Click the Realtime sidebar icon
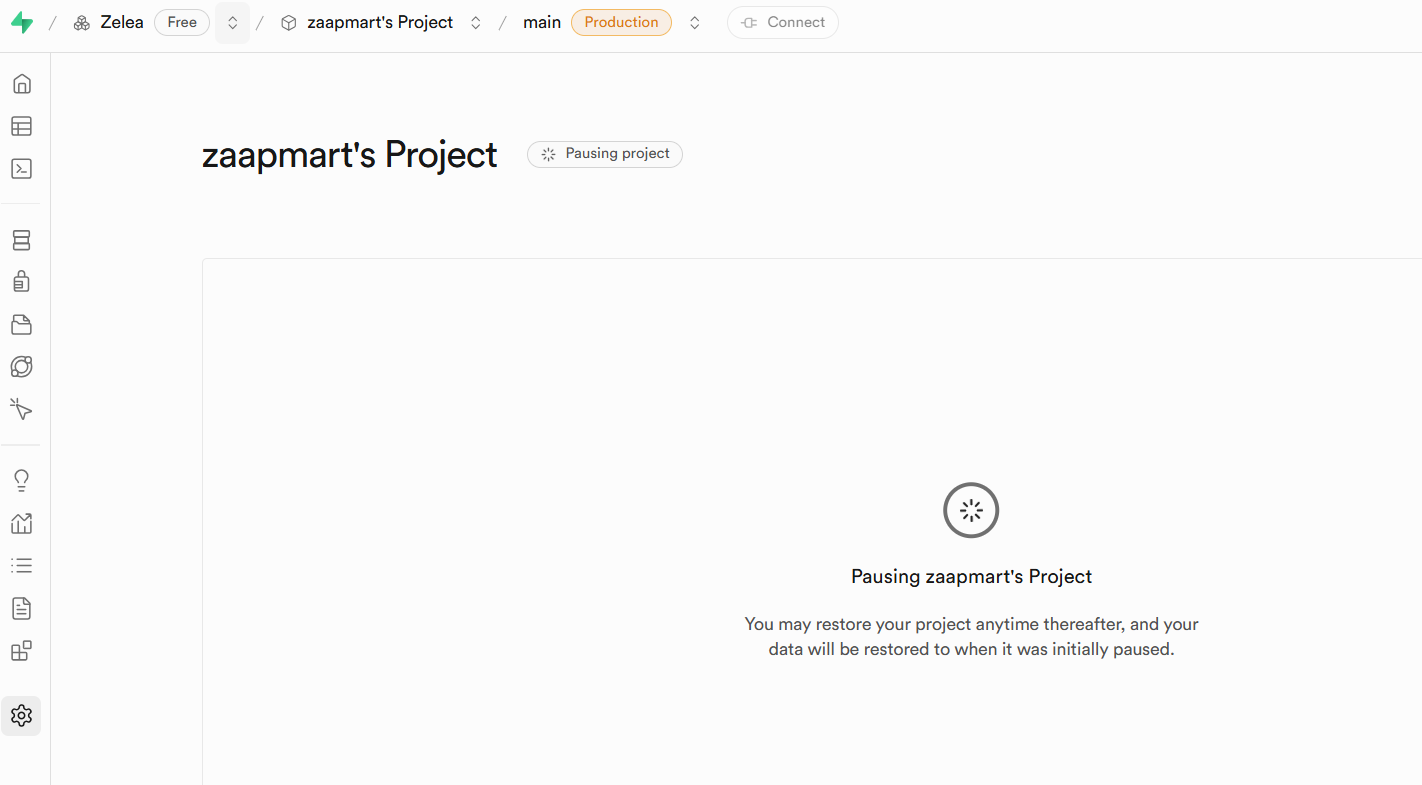This screenshot has width=1422, height=785. point(21,409)
